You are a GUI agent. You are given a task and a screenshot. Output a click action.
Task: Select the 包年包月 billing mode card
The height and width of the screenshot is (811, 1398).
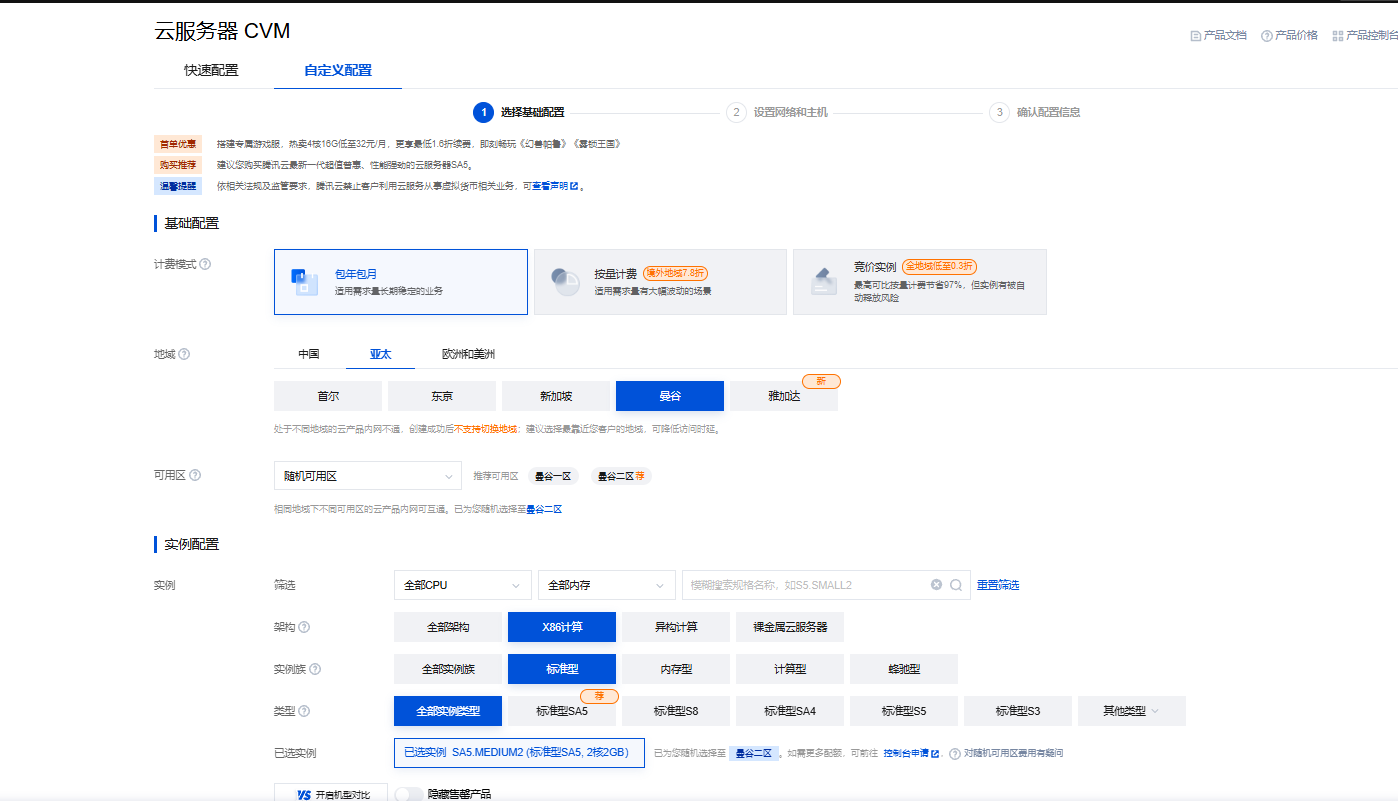(x=401, y=282)
